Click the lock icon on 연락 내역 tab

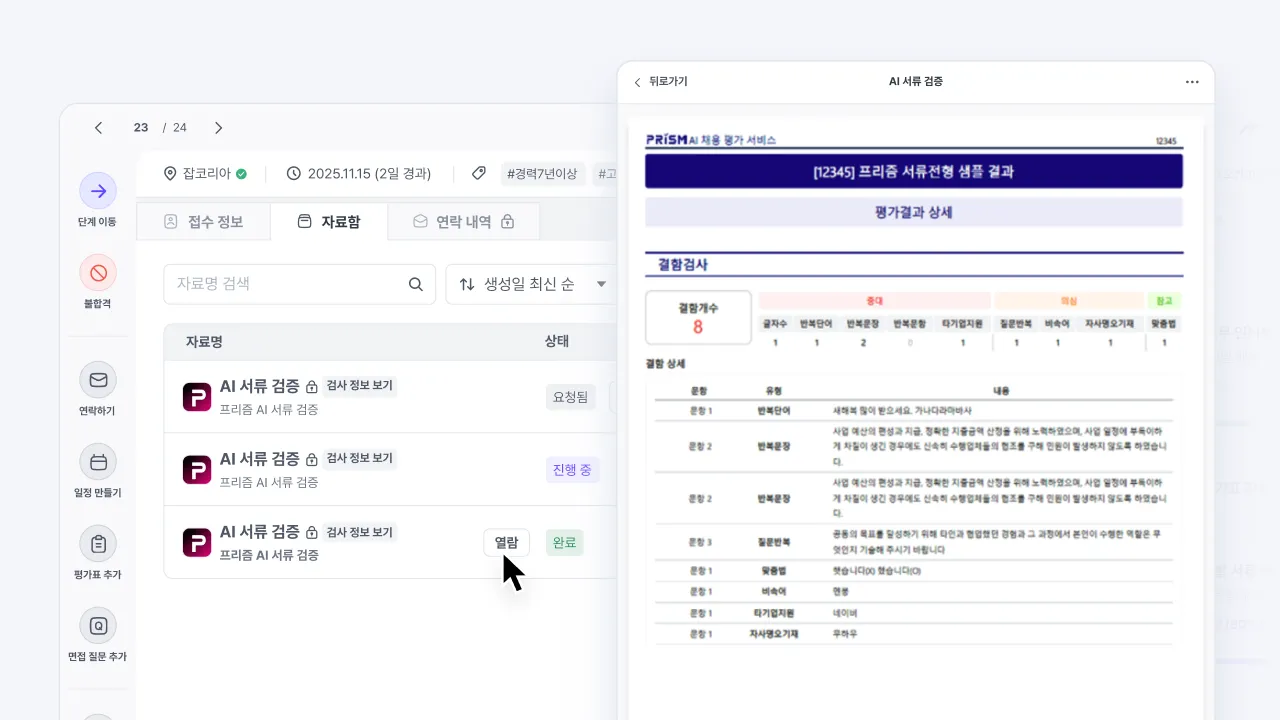click(507, 222)
